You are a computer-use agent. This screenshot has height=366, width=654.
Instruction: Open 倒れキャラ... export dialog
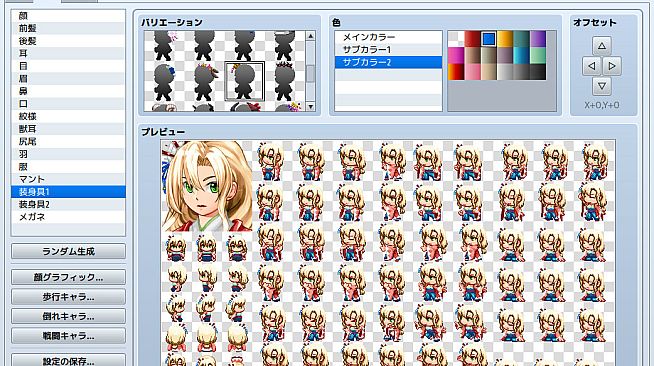click(68, 316)
